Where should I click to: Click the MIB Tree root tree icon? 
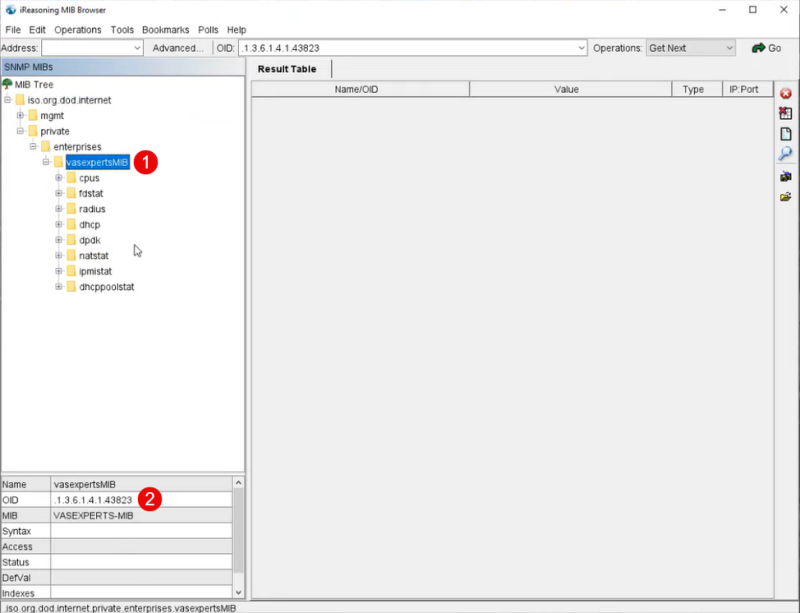(x=8, y=85)
